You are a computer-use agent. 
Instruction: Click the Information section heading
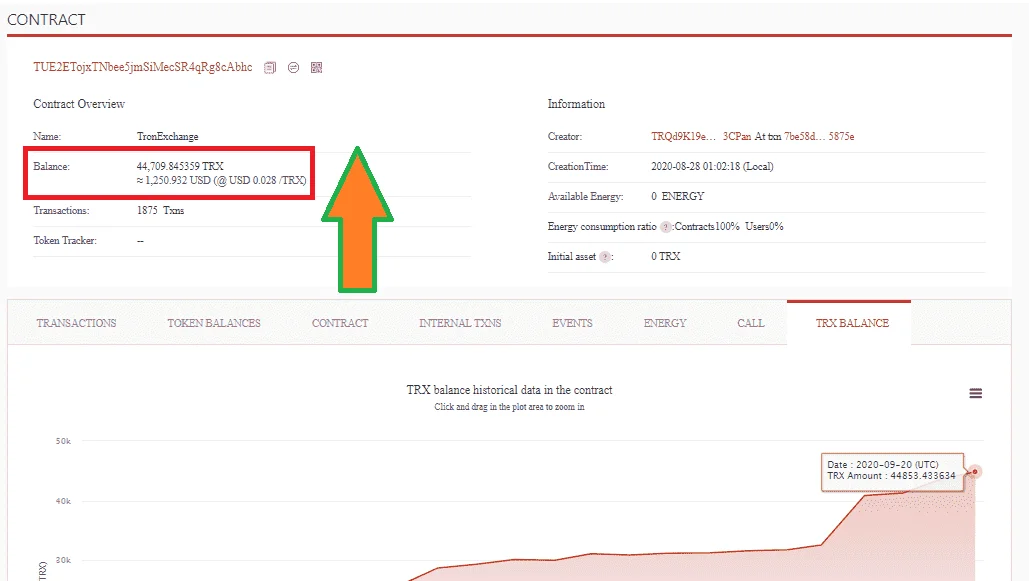point(576,104)
